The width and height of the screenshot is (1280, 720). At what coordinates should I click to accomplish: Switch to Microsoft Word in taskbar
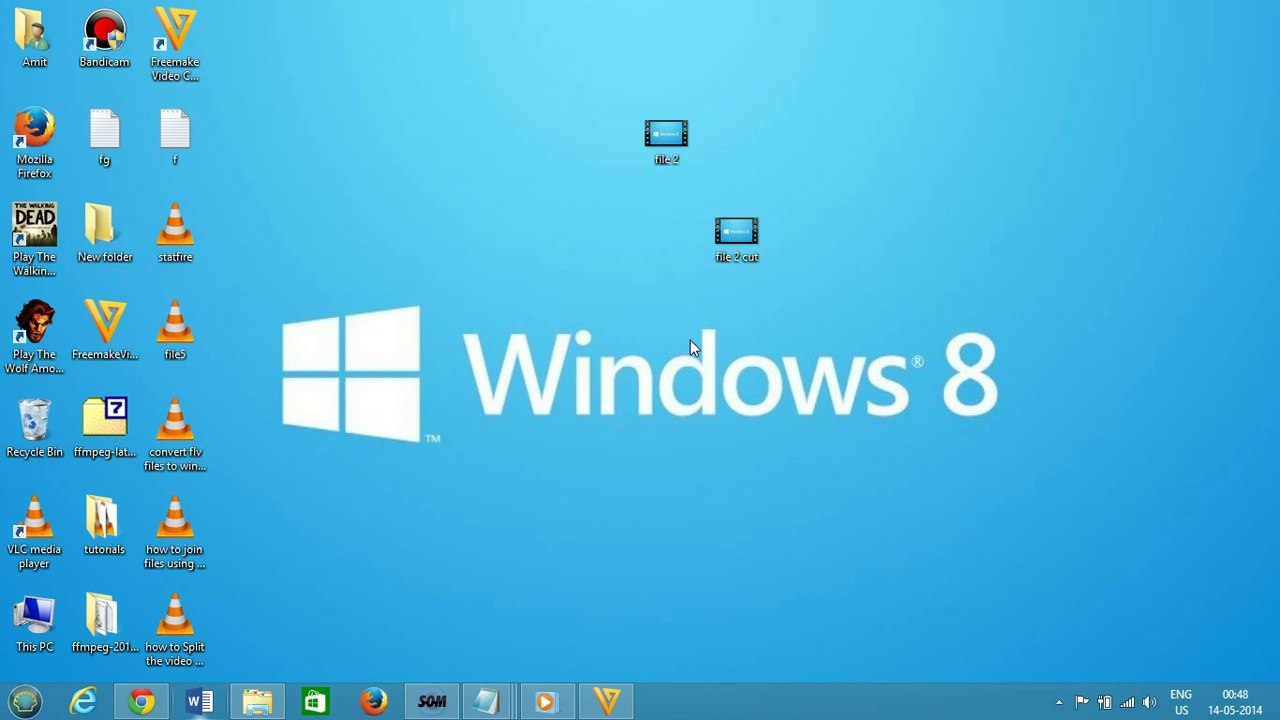pos(199,702)
